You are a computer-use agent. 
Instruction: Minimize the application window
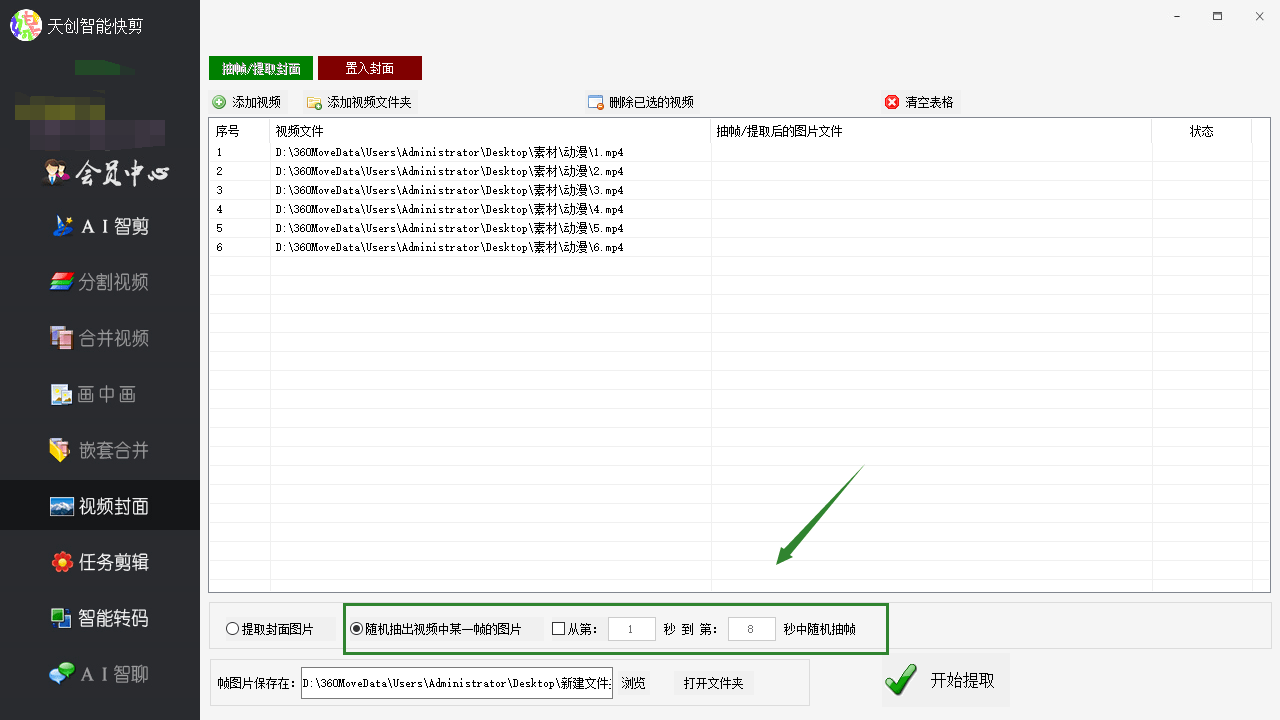point(1175,16)
